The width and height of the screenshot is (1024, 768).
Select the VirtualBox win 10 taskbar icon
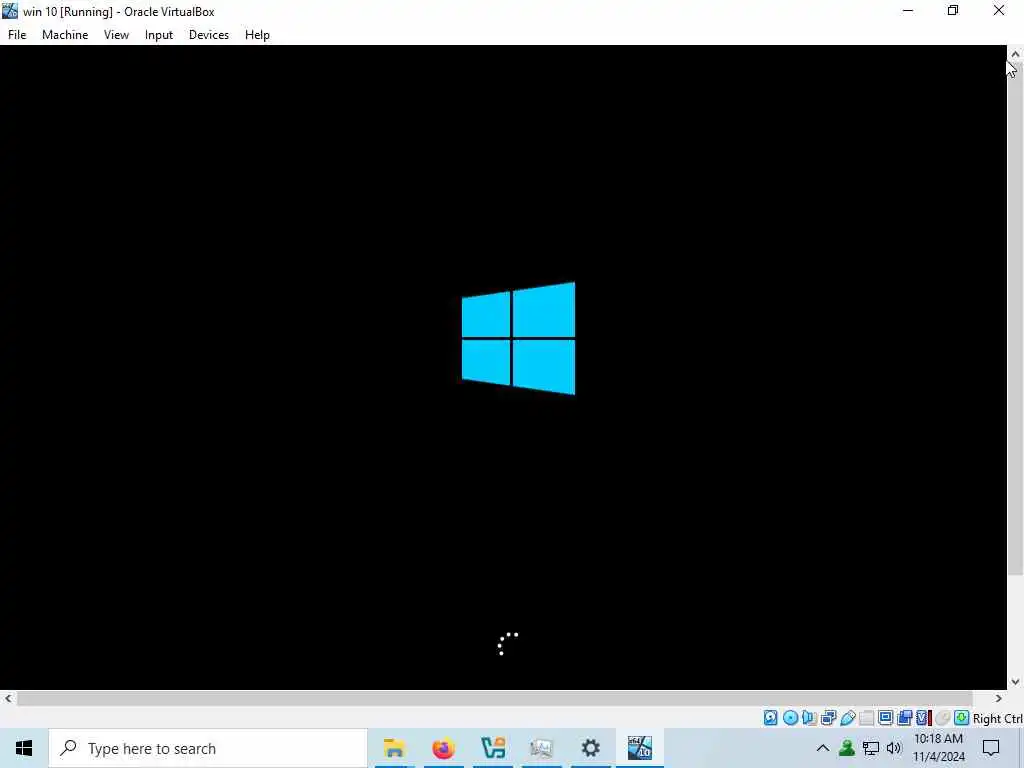click(640, 748)
